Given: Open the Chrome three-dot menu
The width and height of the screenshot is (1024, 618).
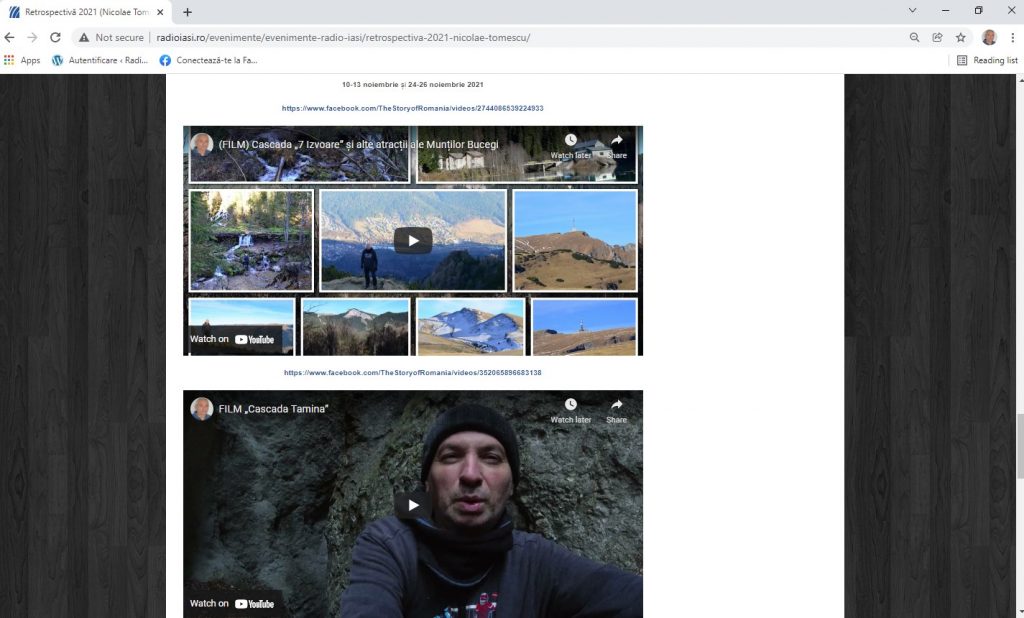Looking at the screenshot, I should 1012,37.
